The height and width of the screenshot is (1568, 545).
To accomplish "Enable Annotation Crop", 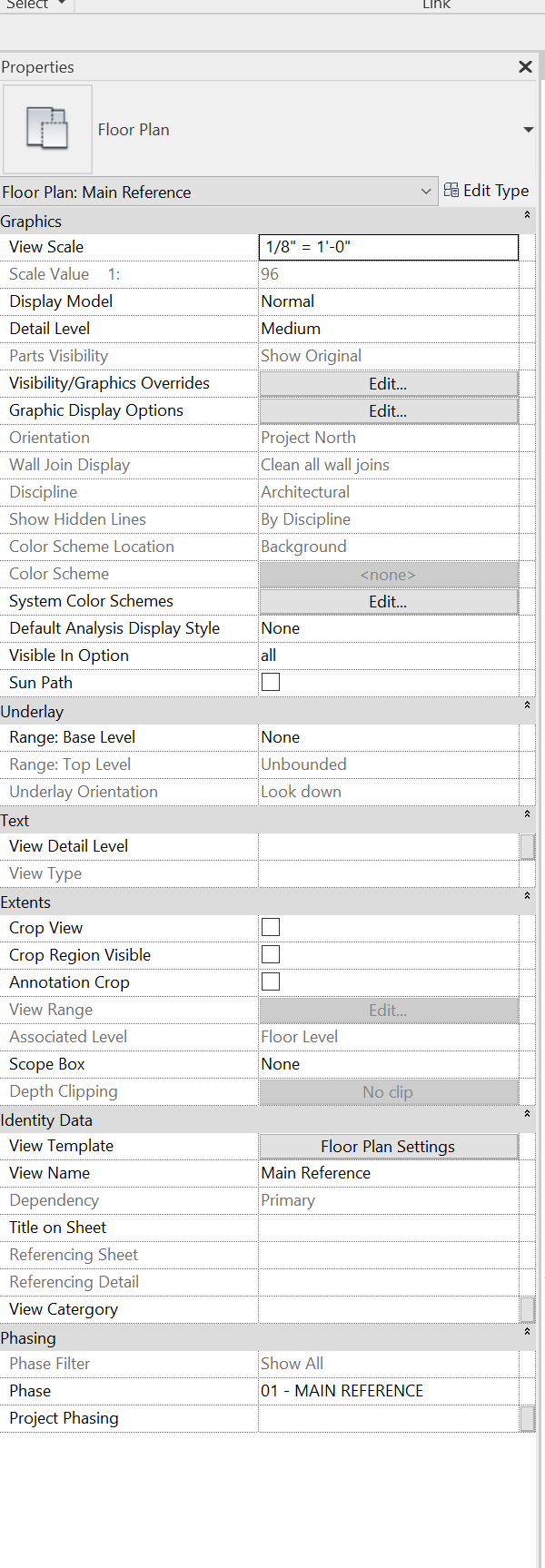I will coord(270,981).
